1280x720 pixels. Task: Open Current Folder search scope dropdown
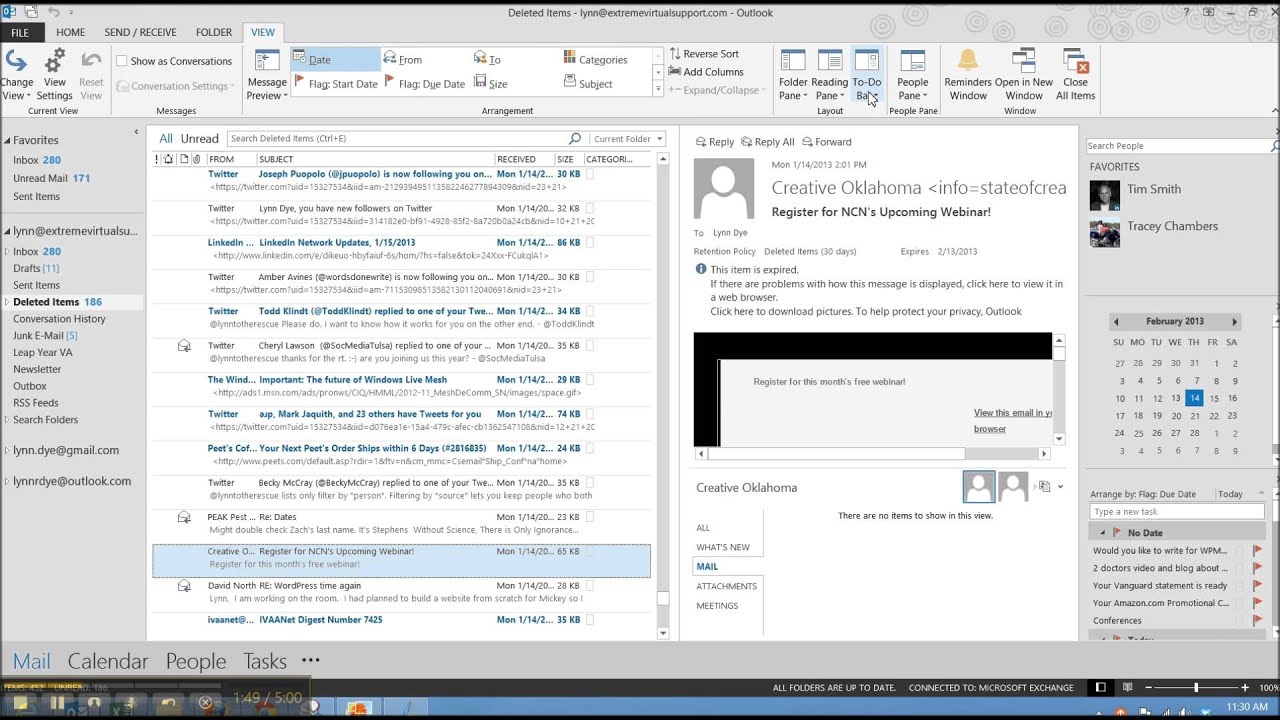click(627, 139)
